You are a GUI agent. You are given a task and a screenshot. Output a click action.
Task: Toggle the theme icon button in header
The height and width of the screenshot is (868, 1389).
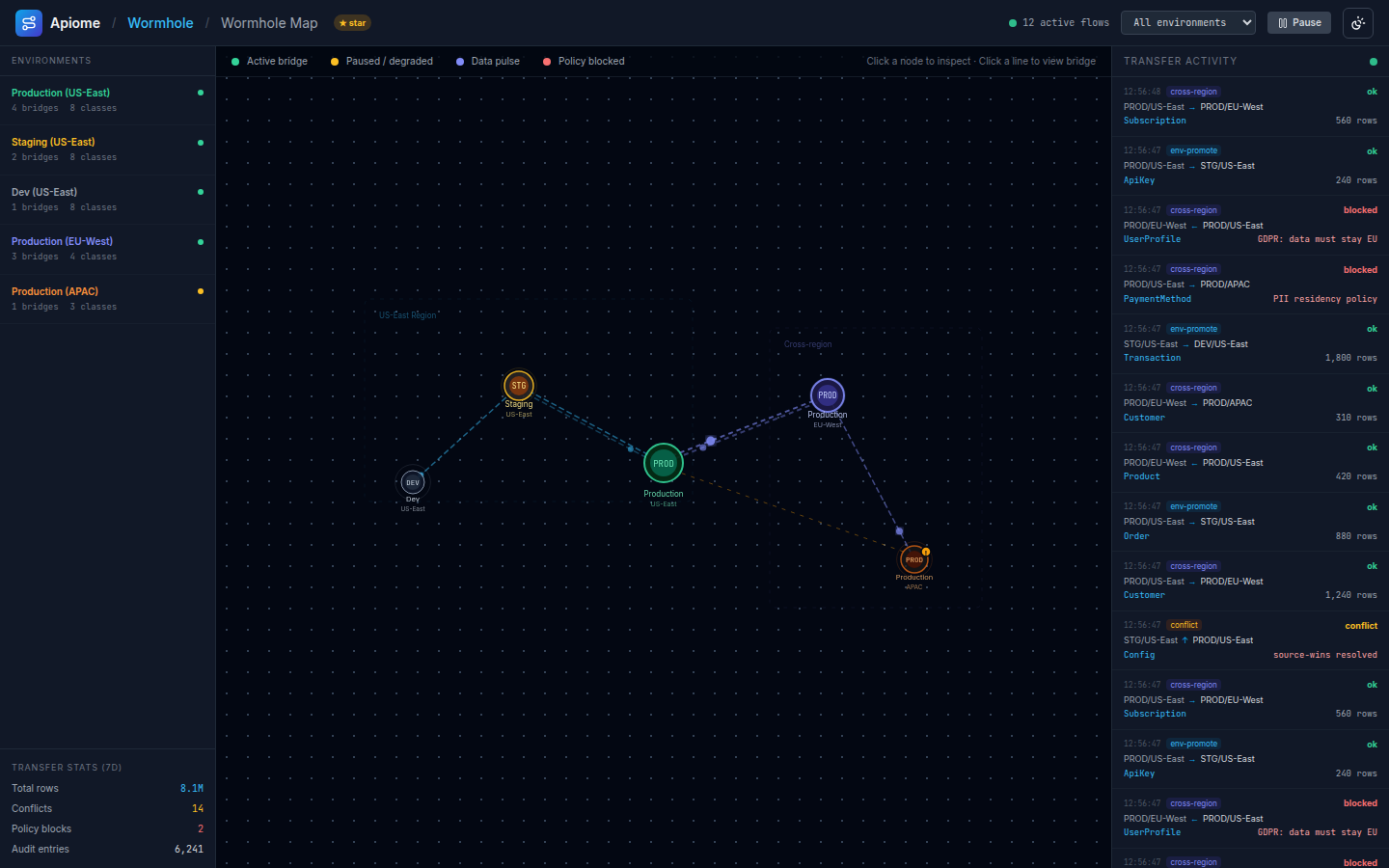(1358, 23)
